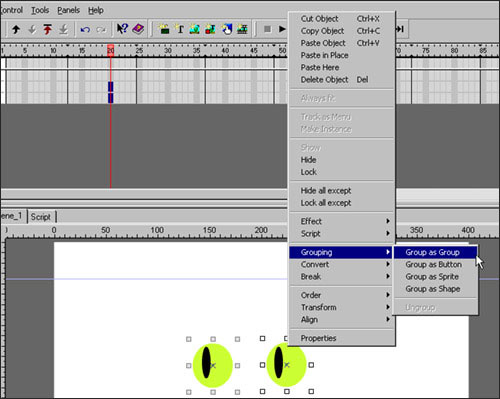
Task: Click the disabled Ungroup entry
Action: coord(435,307)
